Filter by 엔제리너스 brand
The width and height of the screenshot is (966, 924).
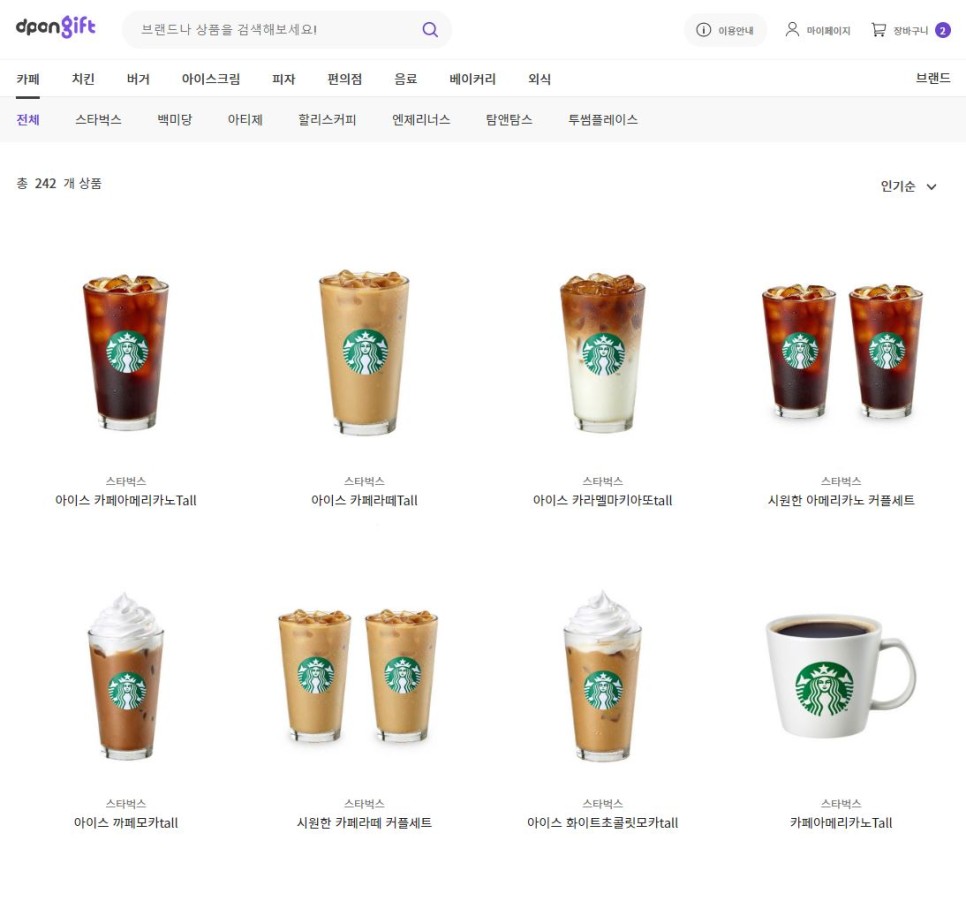[x=421, y=120]
